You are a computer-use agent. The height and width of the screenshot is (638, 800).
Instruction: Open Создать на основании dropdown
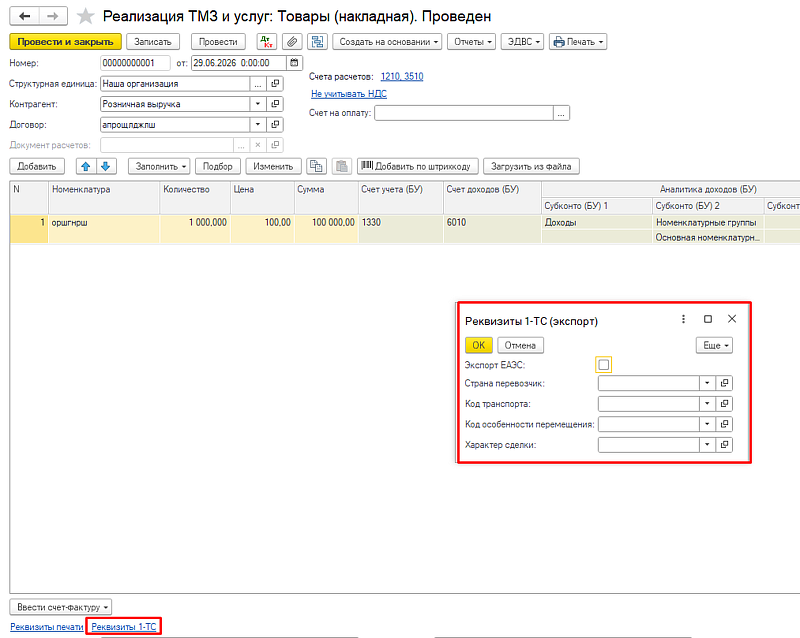coord(387,42)
